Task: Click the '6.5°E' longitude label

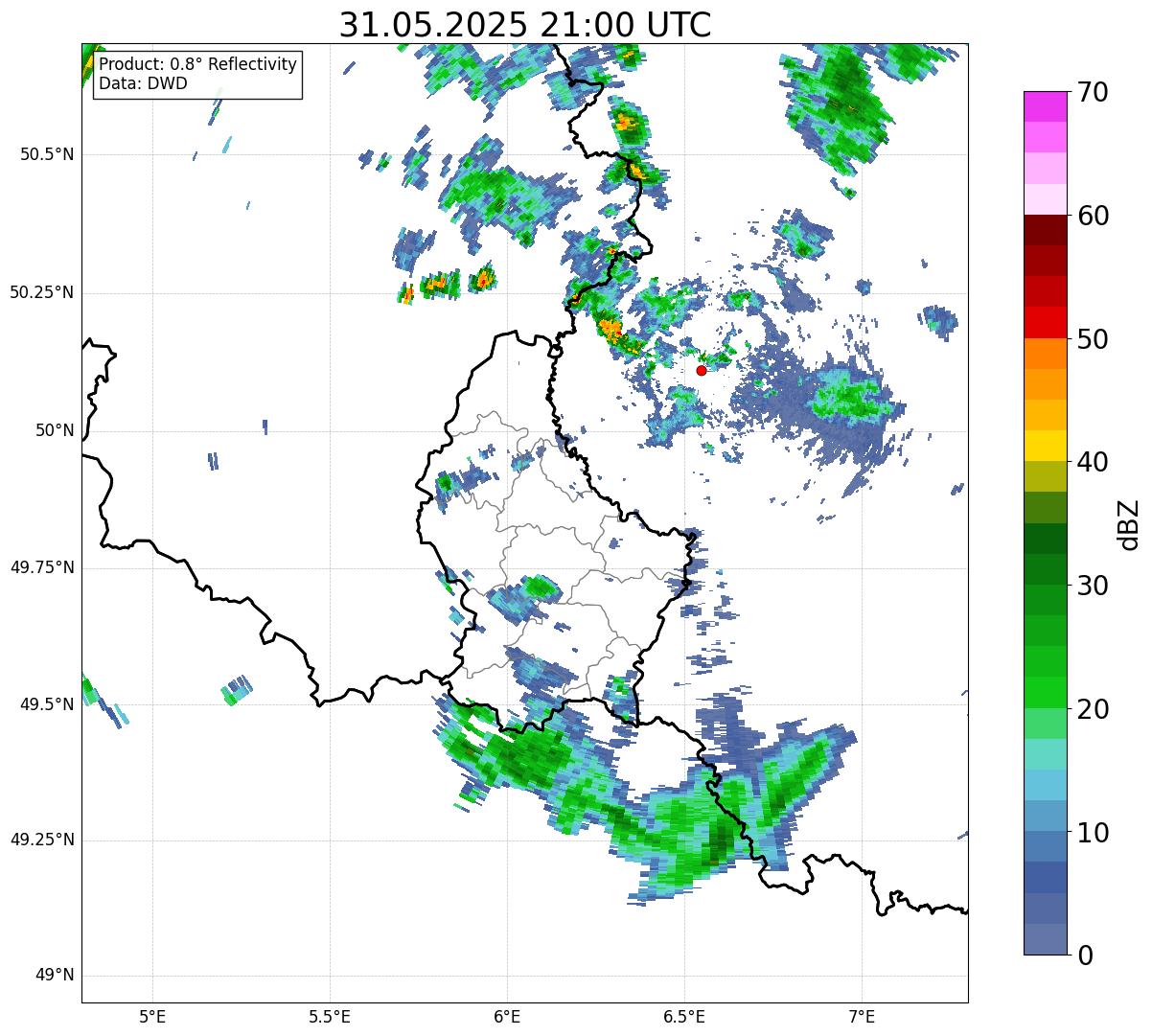Action: click(x=684, y=1016)
